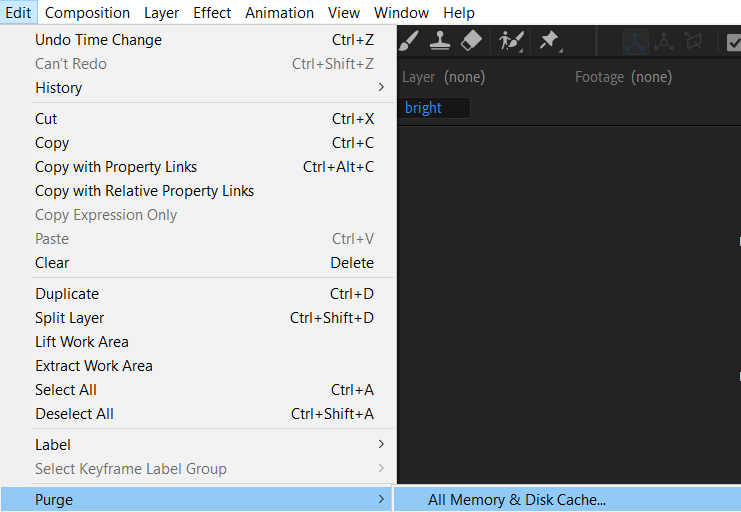Enable Local Axis Mode icon
The width and height of the screenshot is (741, 512).
pos(635,41)
